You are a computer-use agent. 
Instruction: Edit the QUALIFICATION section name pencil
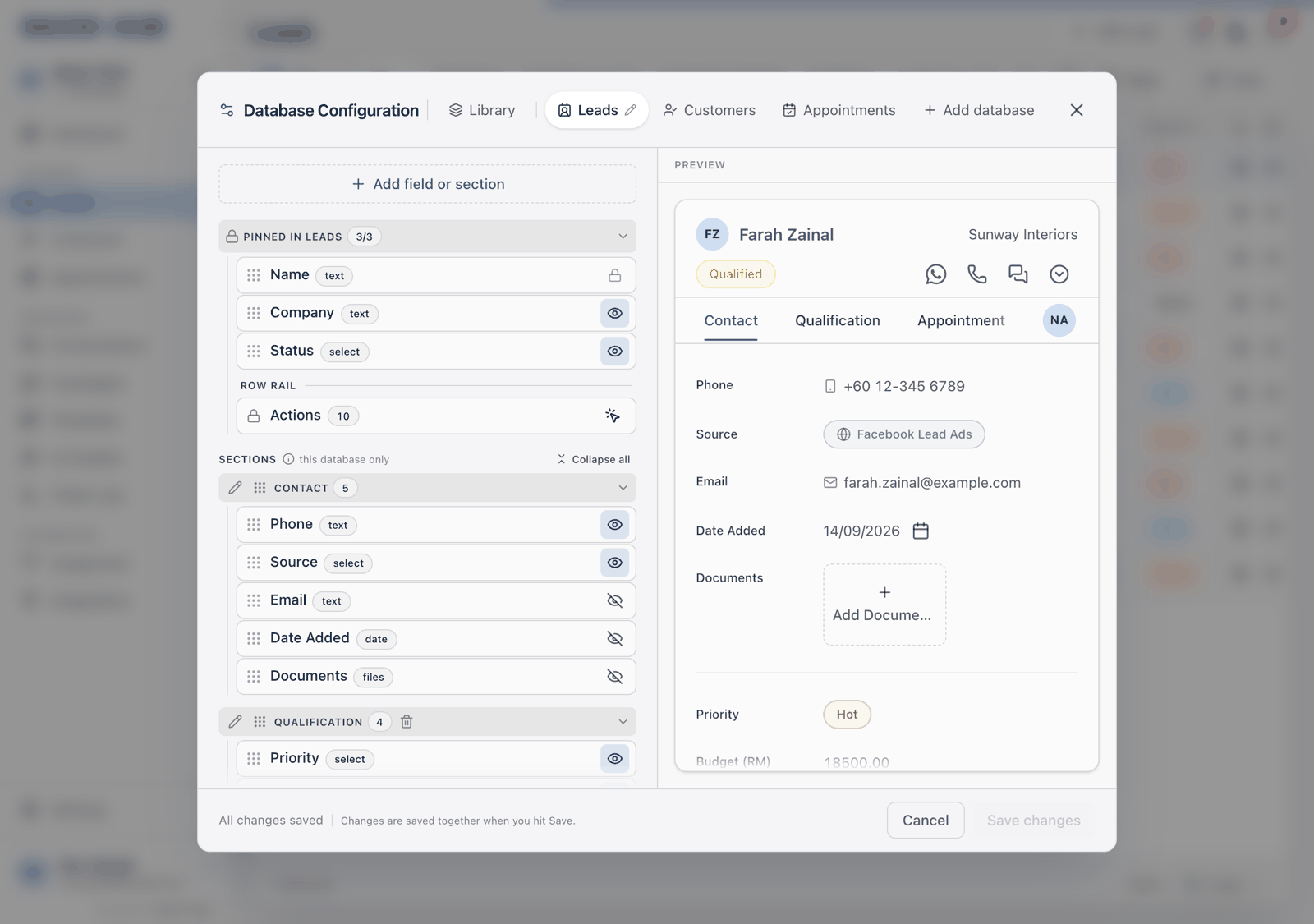tap(235, 722)
